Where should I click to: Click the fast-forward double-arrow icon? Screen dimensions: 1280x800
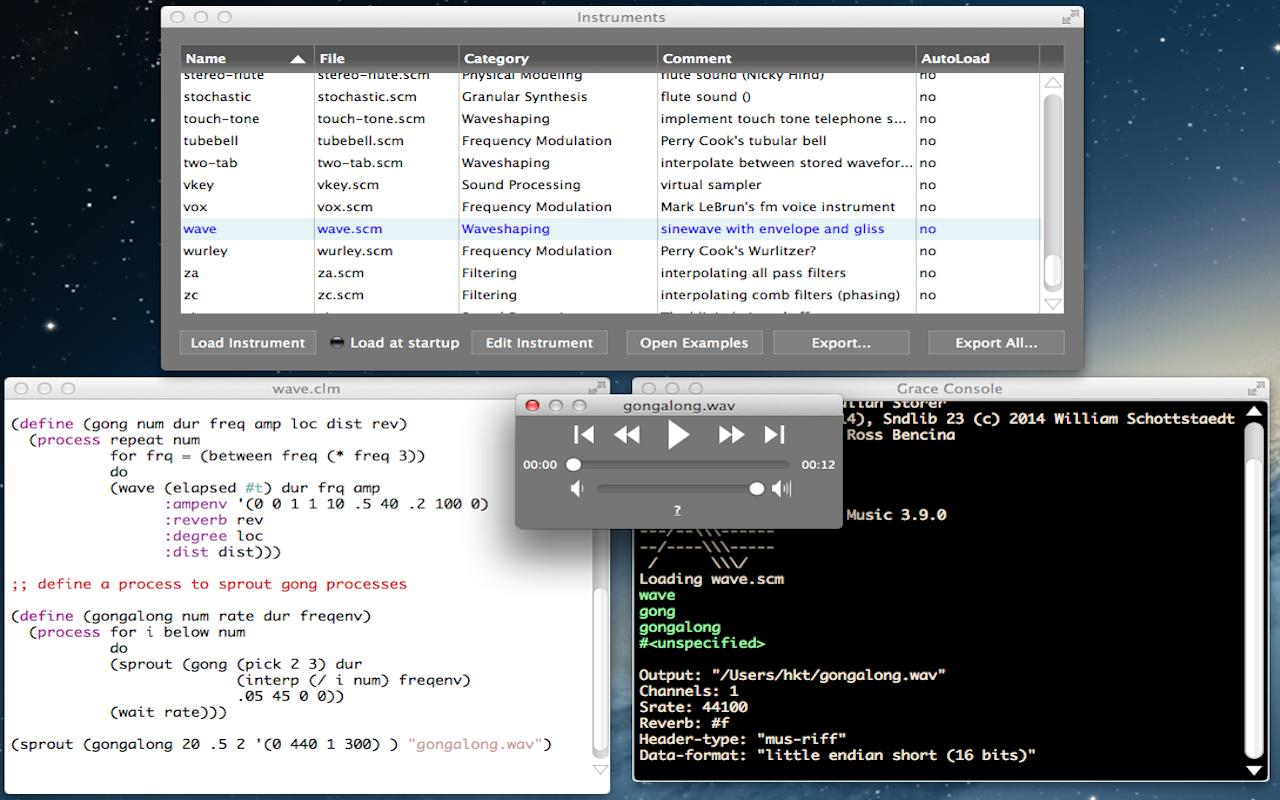tap(731, 434)
